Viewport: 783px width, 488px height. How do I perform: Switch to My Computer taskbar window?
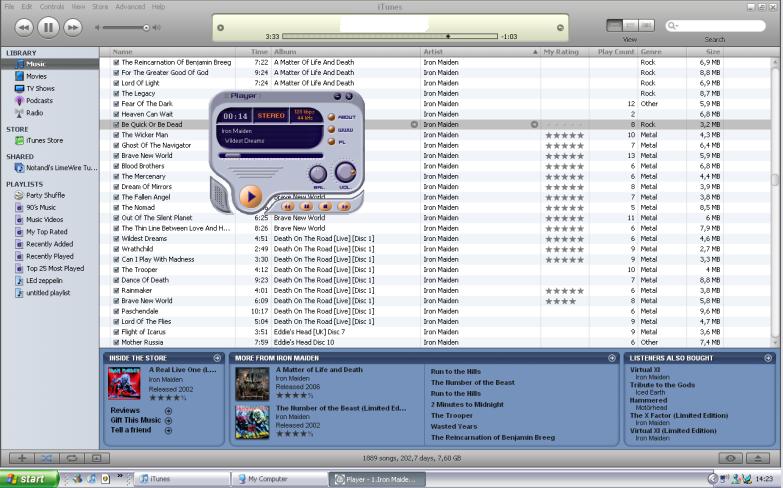[280, 479]
